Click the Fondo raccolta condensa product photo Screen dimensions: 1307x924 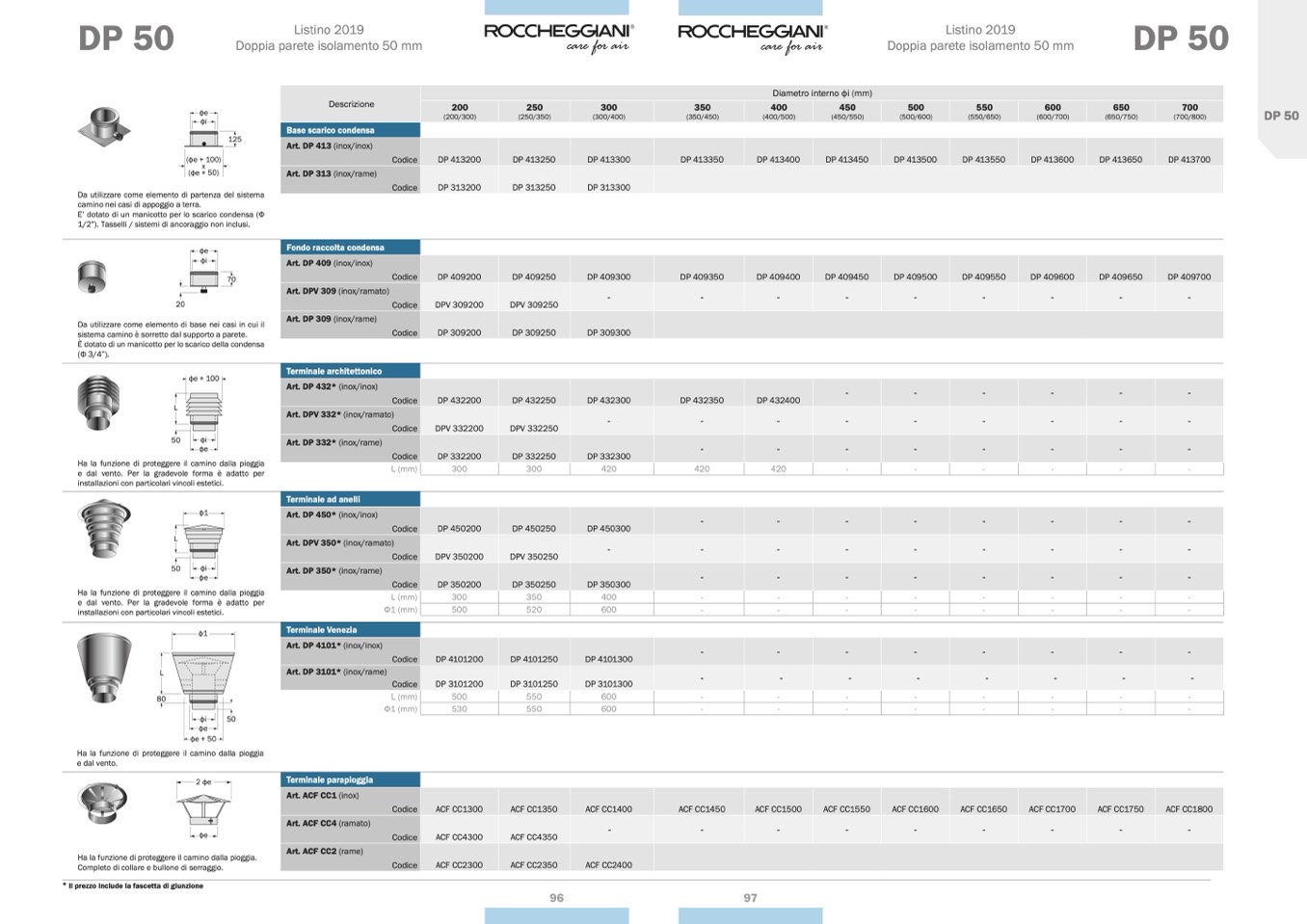[93, 277]
